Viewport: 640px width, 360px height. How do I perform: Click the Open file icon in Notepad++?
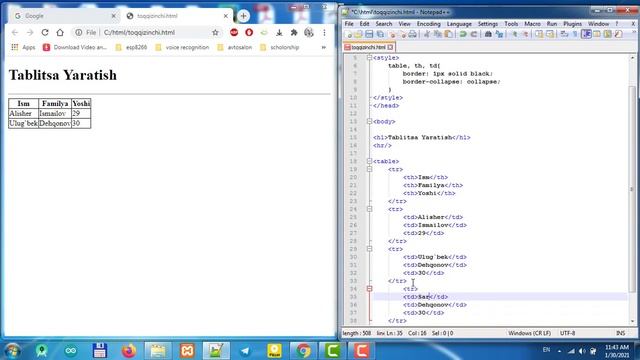(x=358, y=34)
